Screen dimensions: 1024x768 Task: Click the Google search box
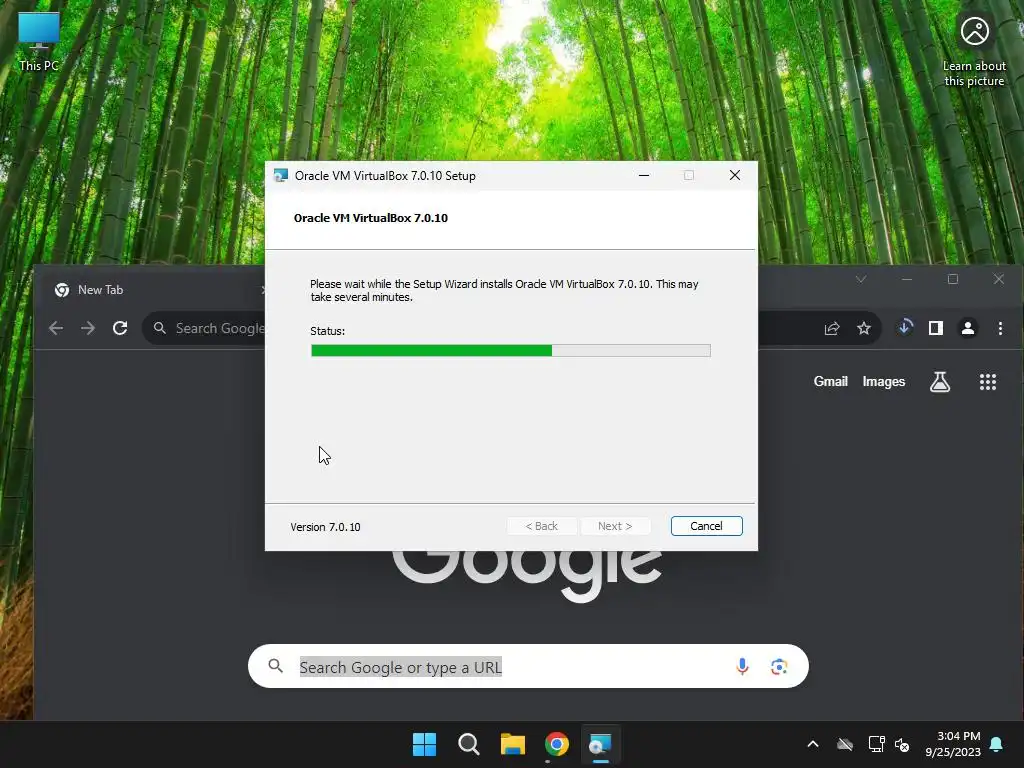(x=528, y=666)
